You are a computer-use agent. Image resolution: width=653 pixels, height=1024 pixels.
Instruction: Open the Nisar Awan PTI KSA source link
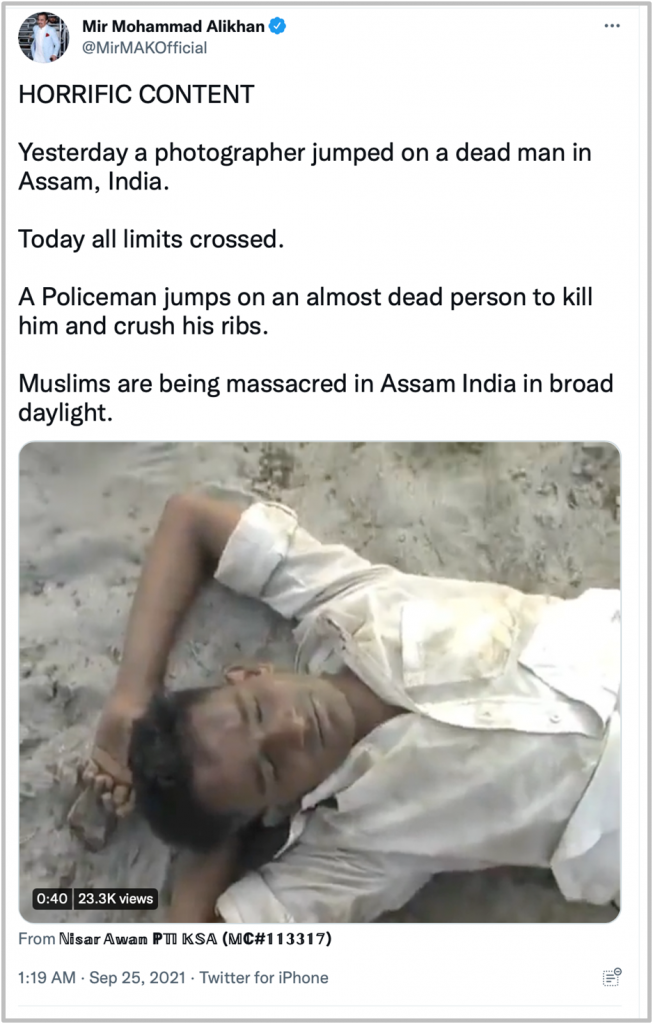point(138,938)
